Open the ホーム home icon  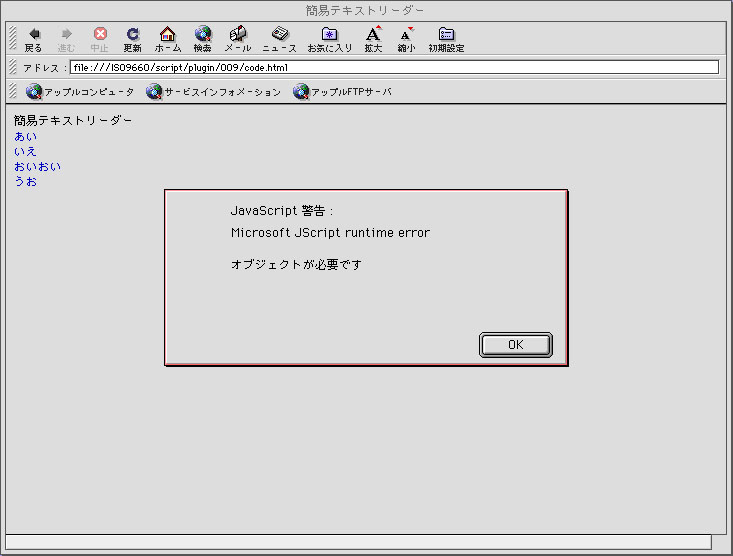(x=168, y=39)
